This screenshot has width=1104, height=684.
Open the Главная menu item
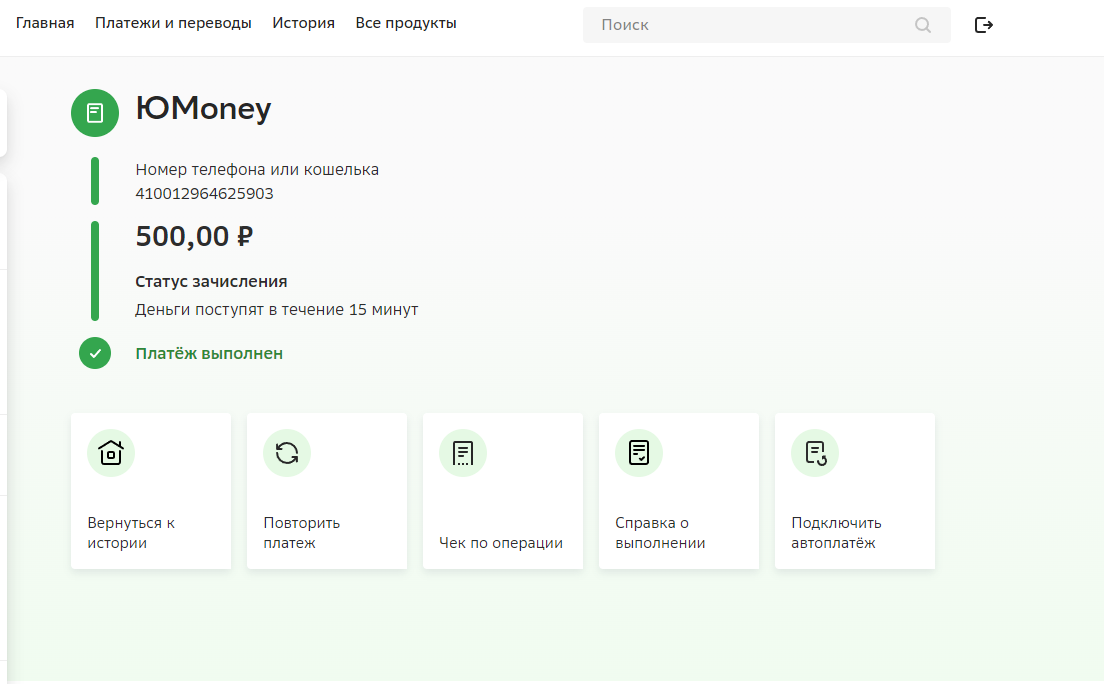click(45, 23)
